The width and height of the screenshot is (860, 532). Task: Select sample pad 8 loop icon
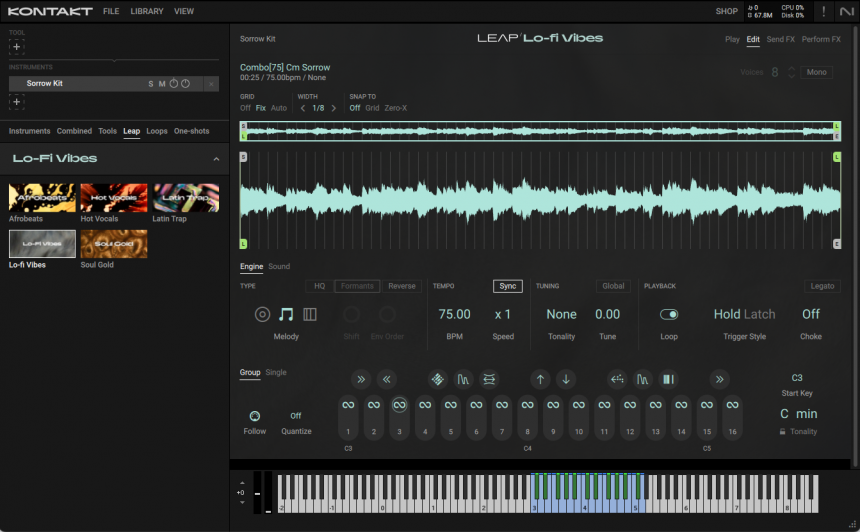(x=527, y=405)
